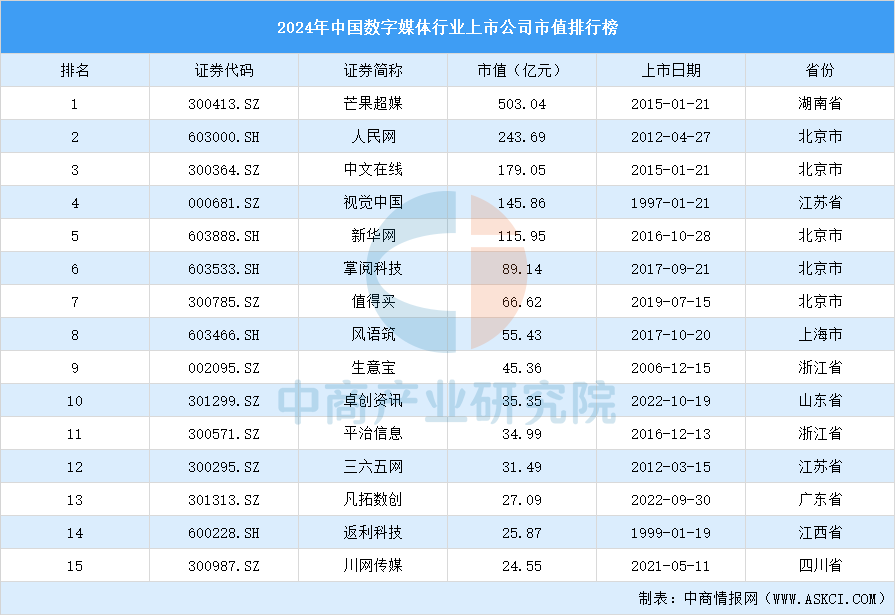Screen dimensions: 895x615
Task: Click the listing date 2012-04-27
Action: (671, 137)
